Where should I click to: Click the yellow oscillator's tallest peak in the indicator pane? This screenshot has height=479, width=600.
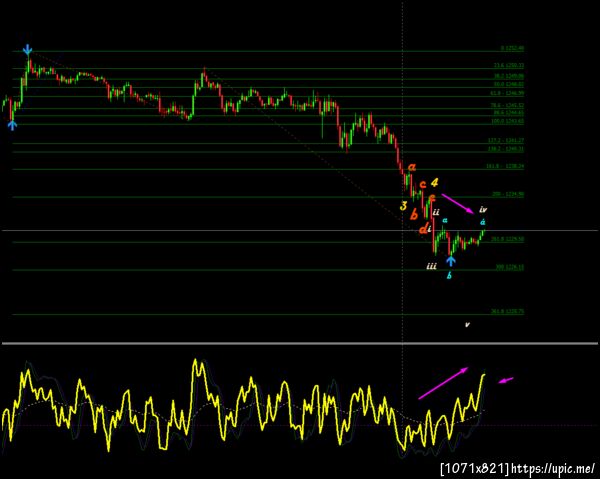click(x=195, y=360)
